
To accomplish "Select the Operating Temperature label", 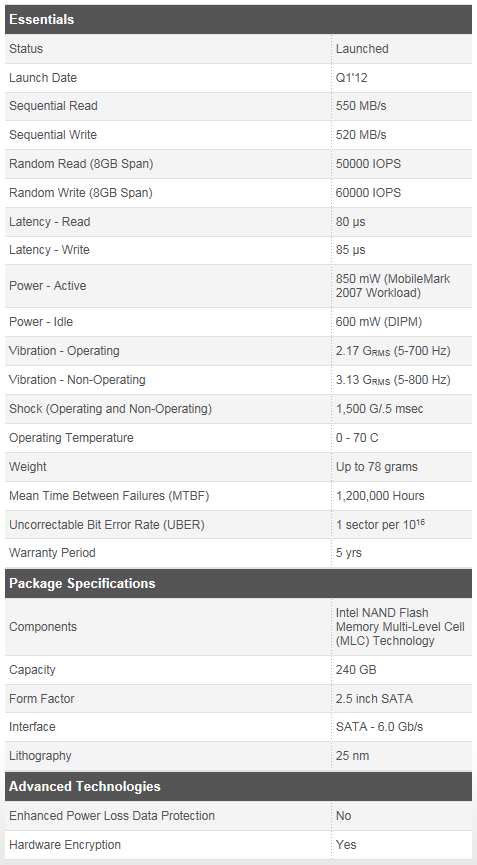I will [x=71, y=438].
